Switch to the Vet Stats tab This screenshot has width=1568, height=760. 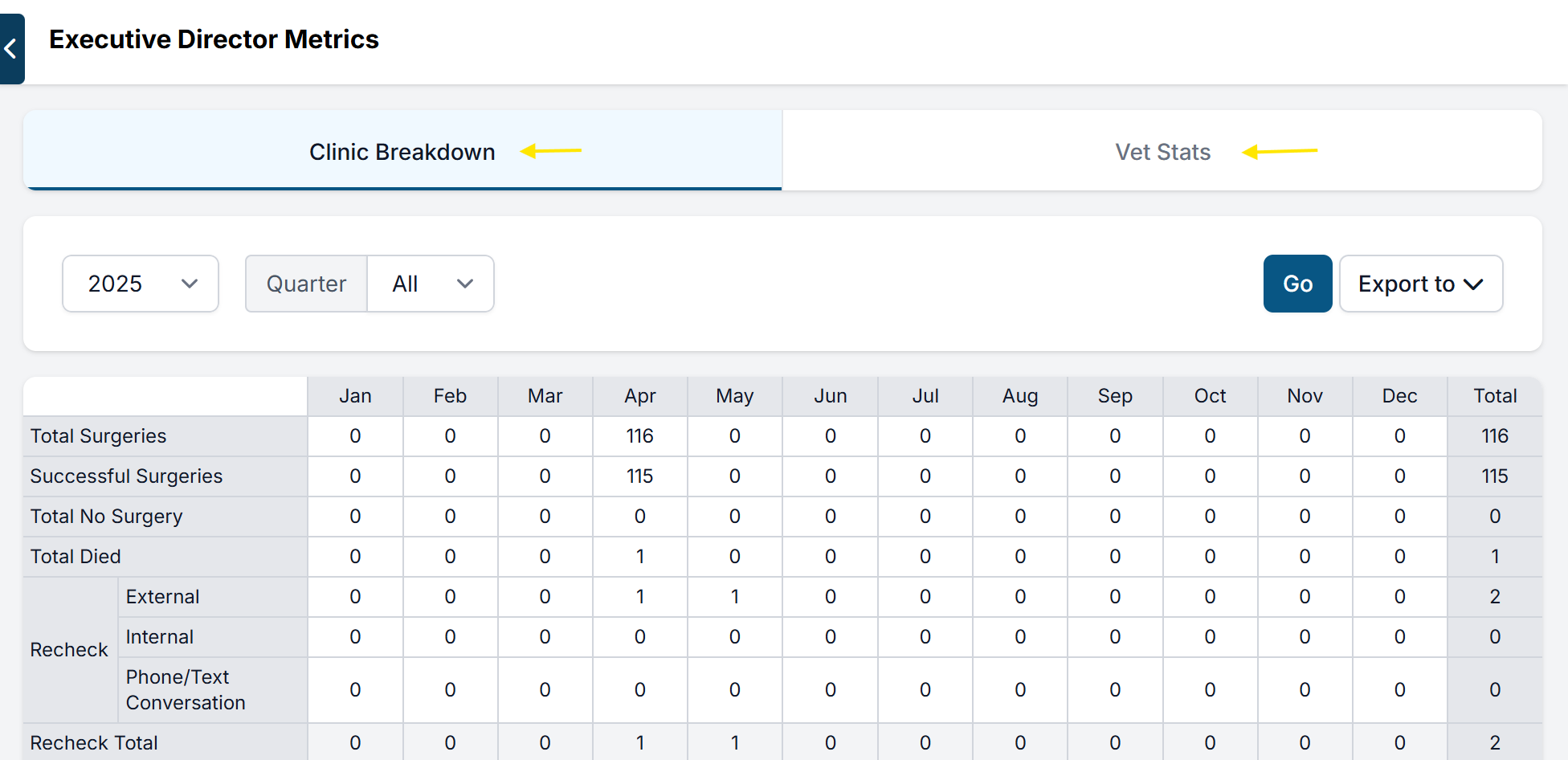tap(1162, 152)
